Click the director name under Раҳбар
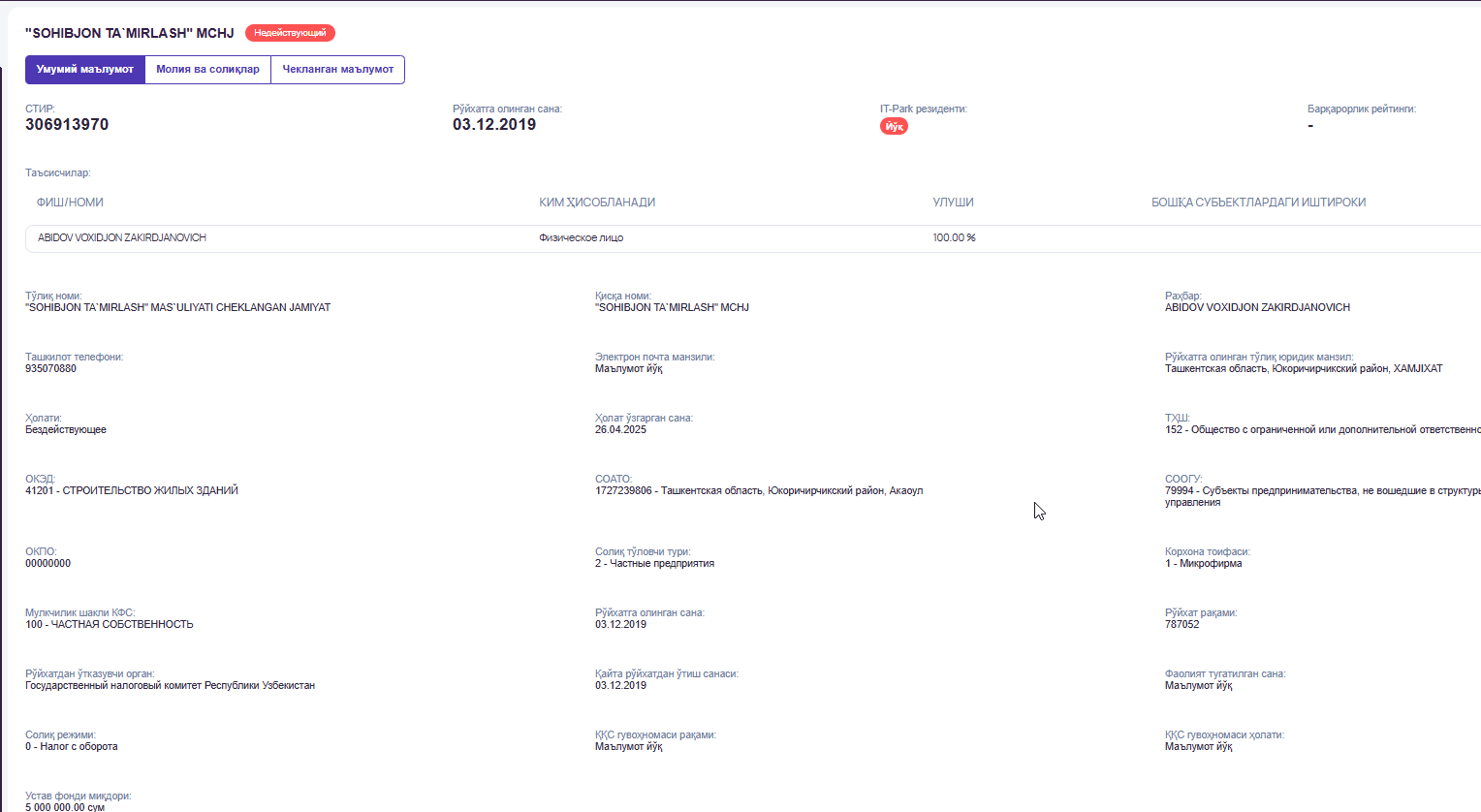This screenshot has height=812, width=1481. tap(1257, 308)
